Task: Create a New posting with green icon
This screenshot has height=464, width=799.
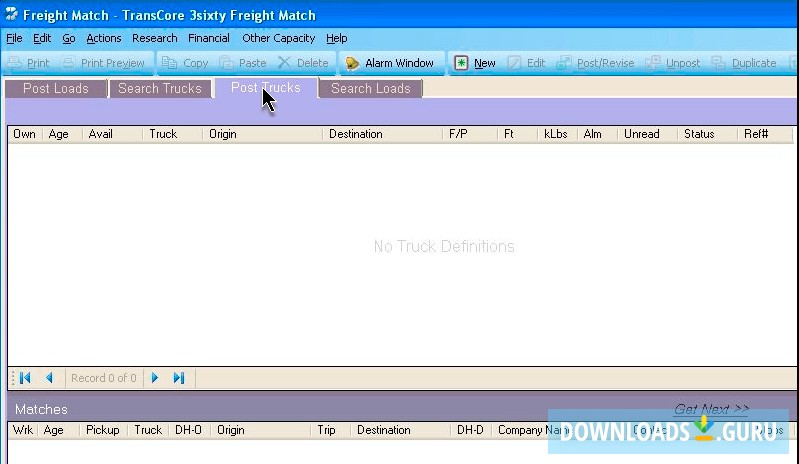Action: (x=461, y=63)
